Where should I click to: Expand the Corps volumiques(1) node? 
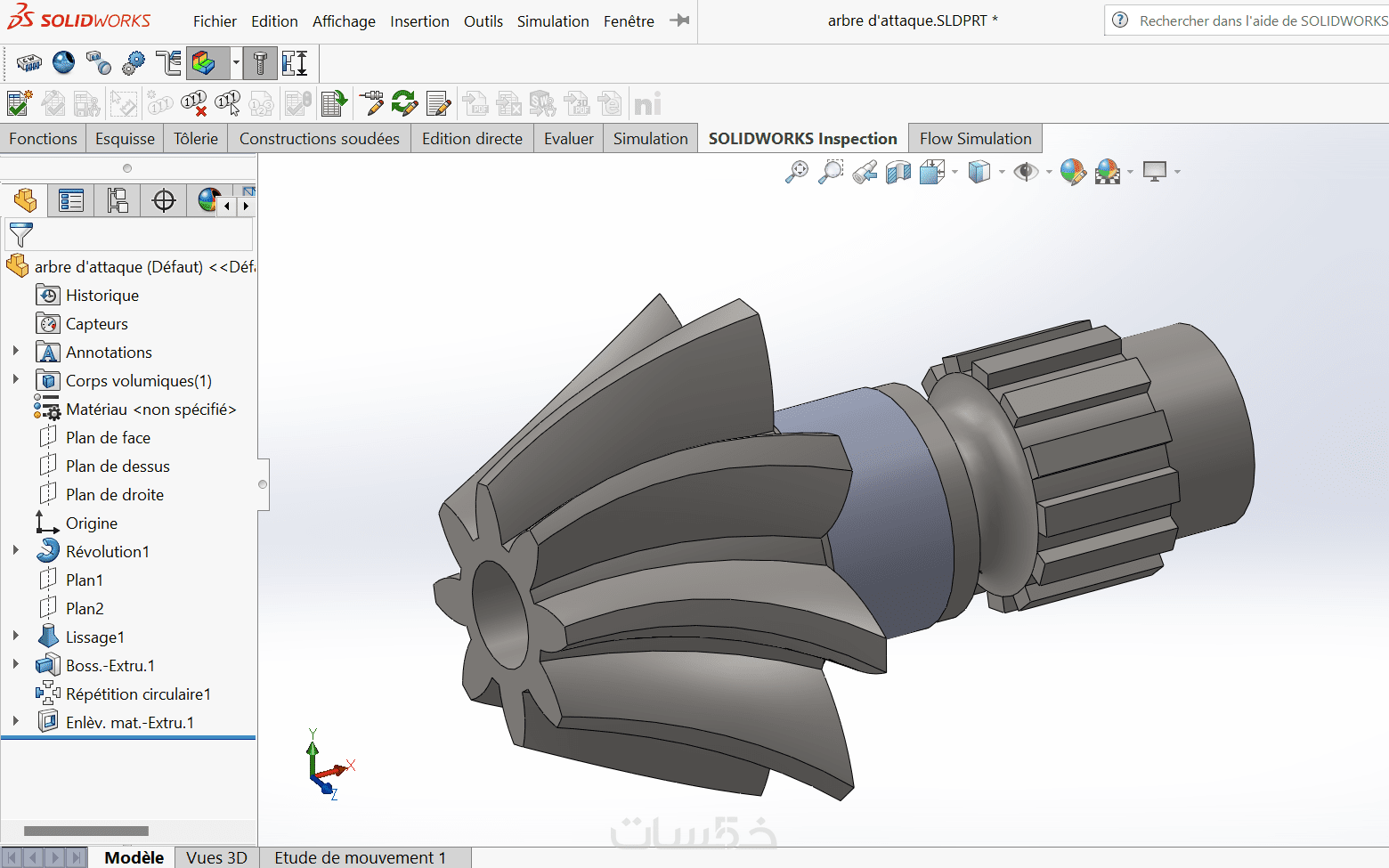click(x=15, y=380)
